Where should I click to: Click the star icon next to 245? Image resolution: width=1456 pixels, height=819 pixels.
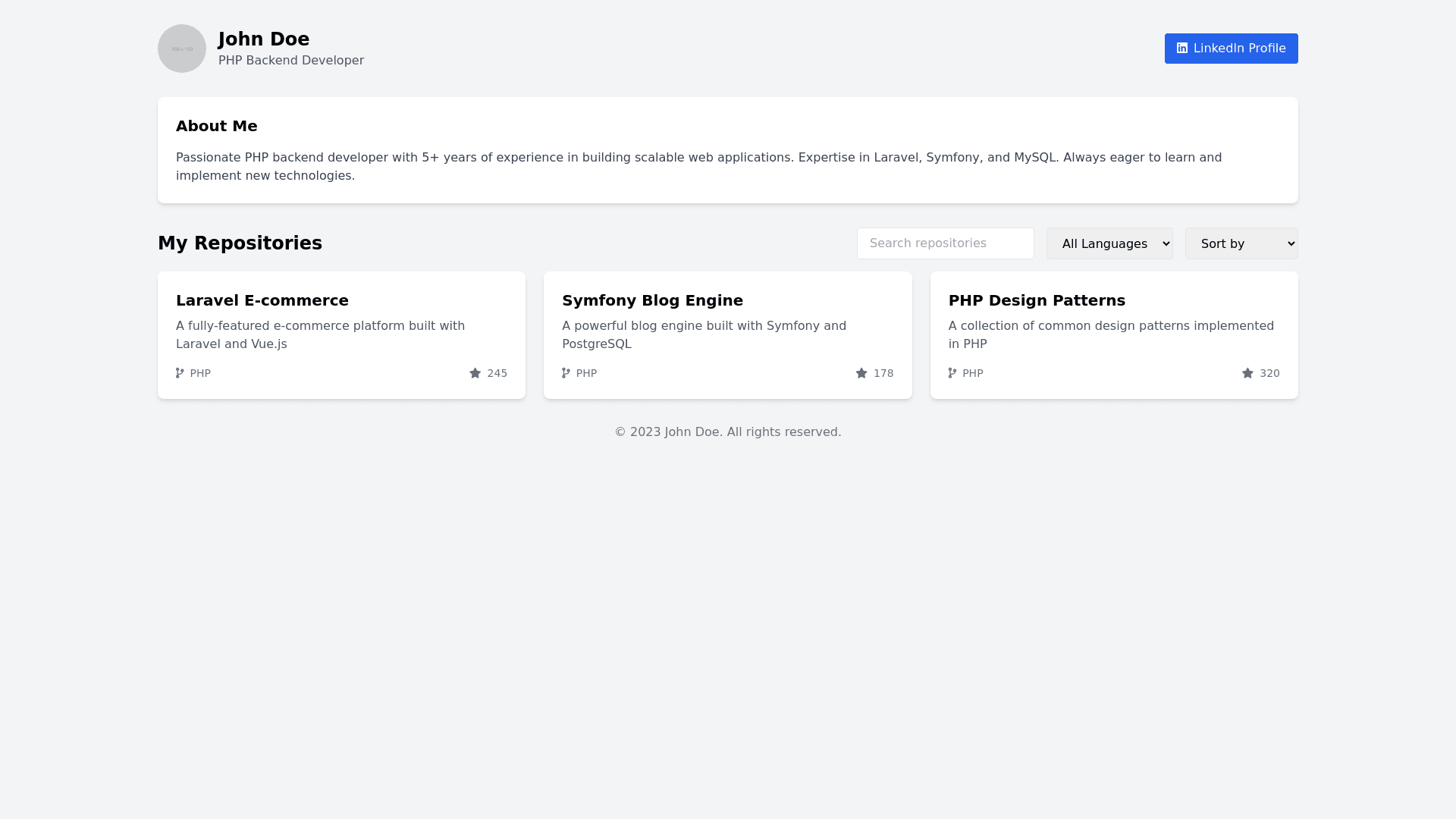(475, 373)
